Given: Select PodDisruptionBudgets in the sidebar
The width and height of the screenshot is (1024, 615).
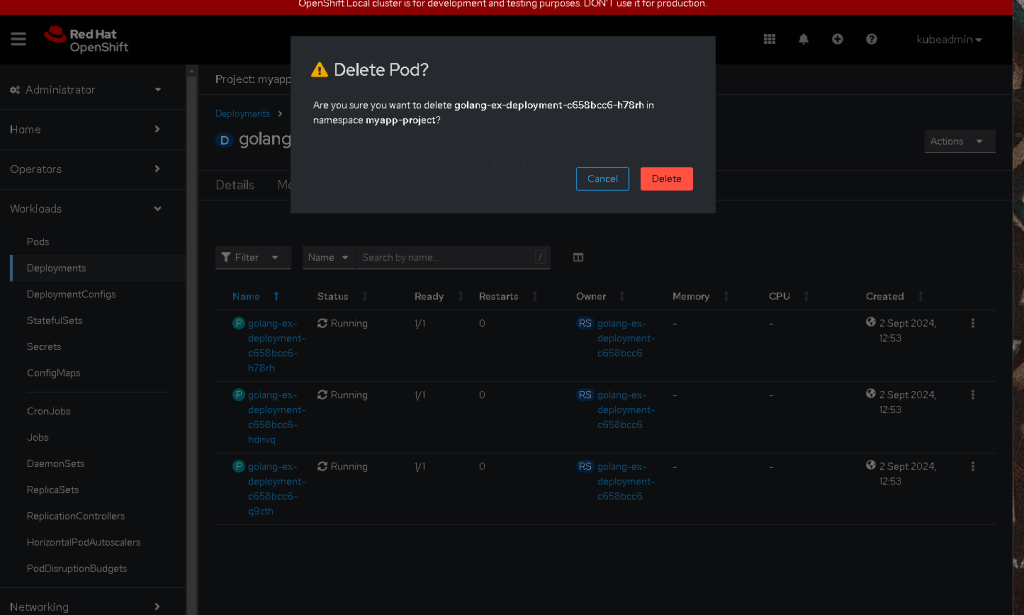Looking at the screenshot, I should tap(77, 569).
